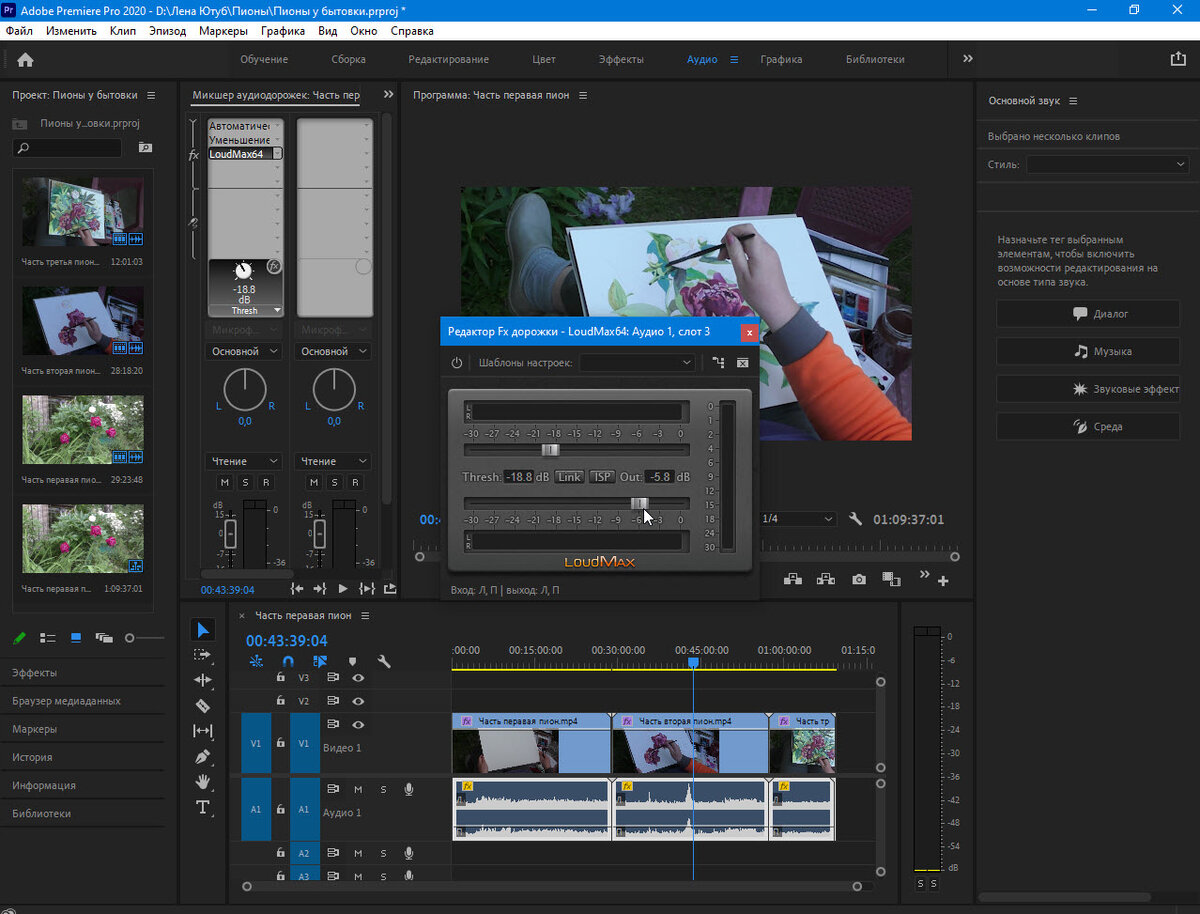Open the Маркеры menu
This screenshot has width=1200, height=914.
(223, 30)
